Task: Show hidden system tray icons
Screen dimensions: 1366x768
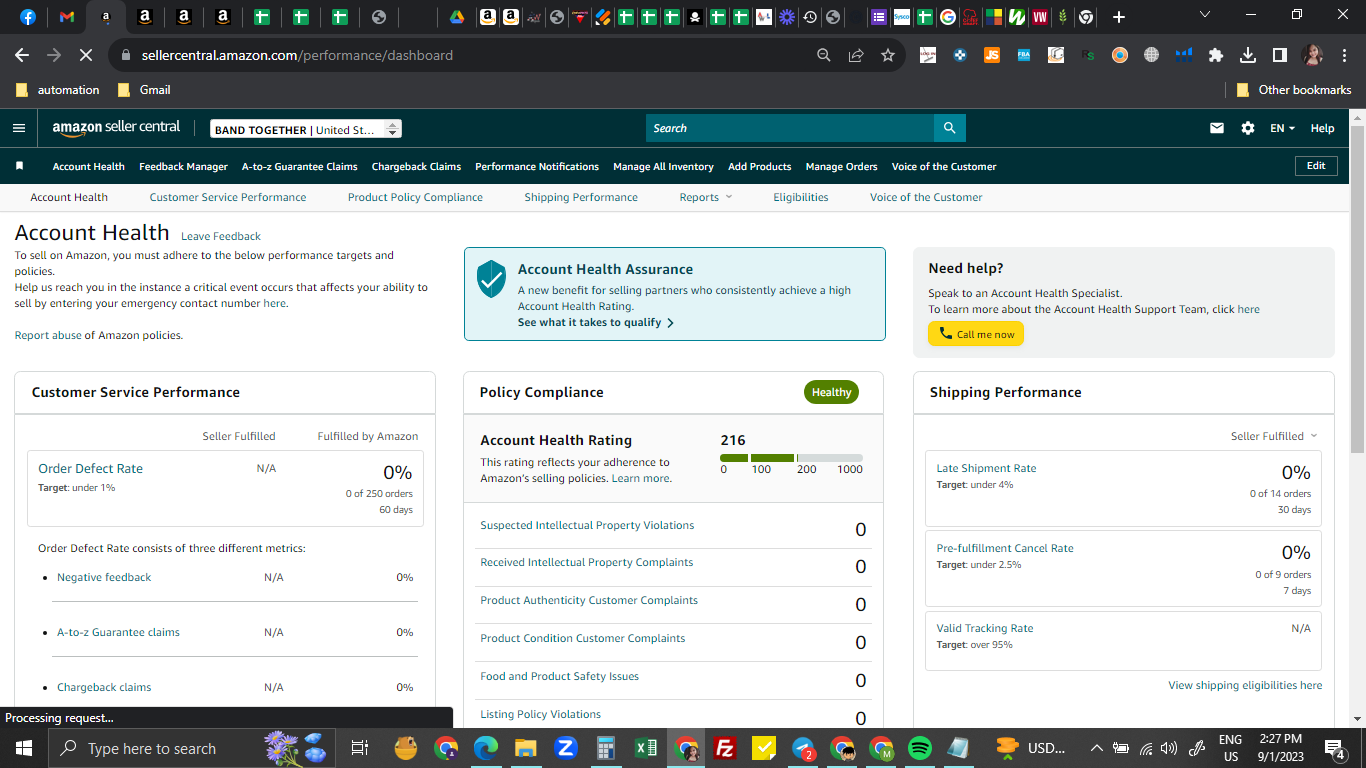Action: [x=1096, y=748]
